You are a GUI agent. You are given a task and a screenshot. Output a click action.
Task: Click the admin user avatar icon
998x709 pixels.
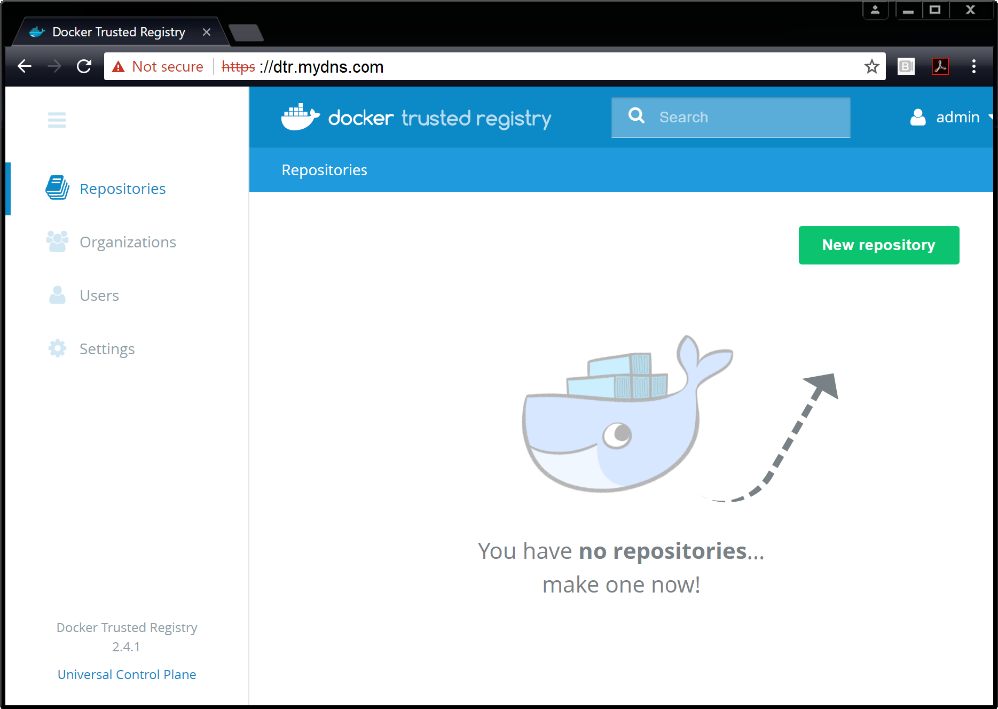pos(918,117)
